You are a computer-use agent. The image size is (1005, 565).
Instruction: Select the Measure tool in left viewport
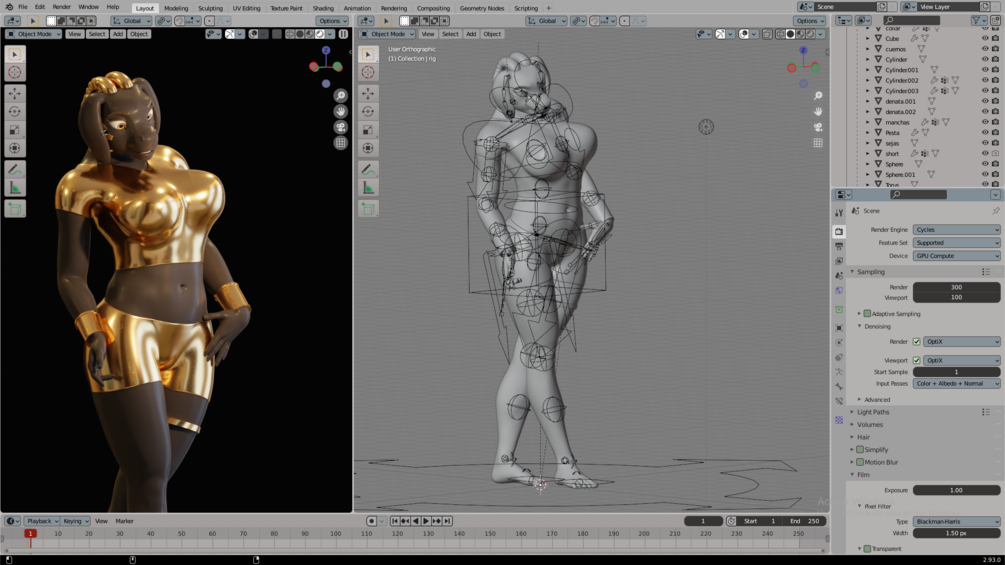[x=15, y=188]
